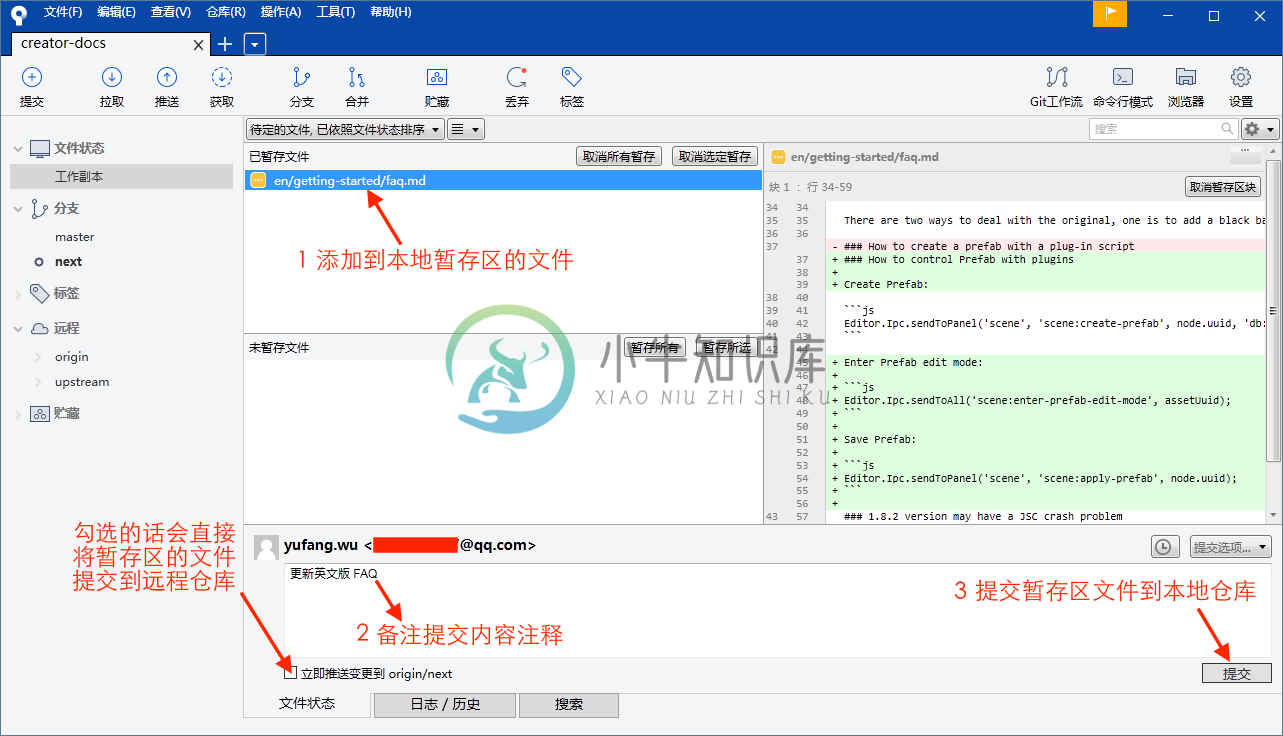Expand the 标签 sidebar section
The height and width of the screenshot is (736, 1283).
tap(17, 294)
